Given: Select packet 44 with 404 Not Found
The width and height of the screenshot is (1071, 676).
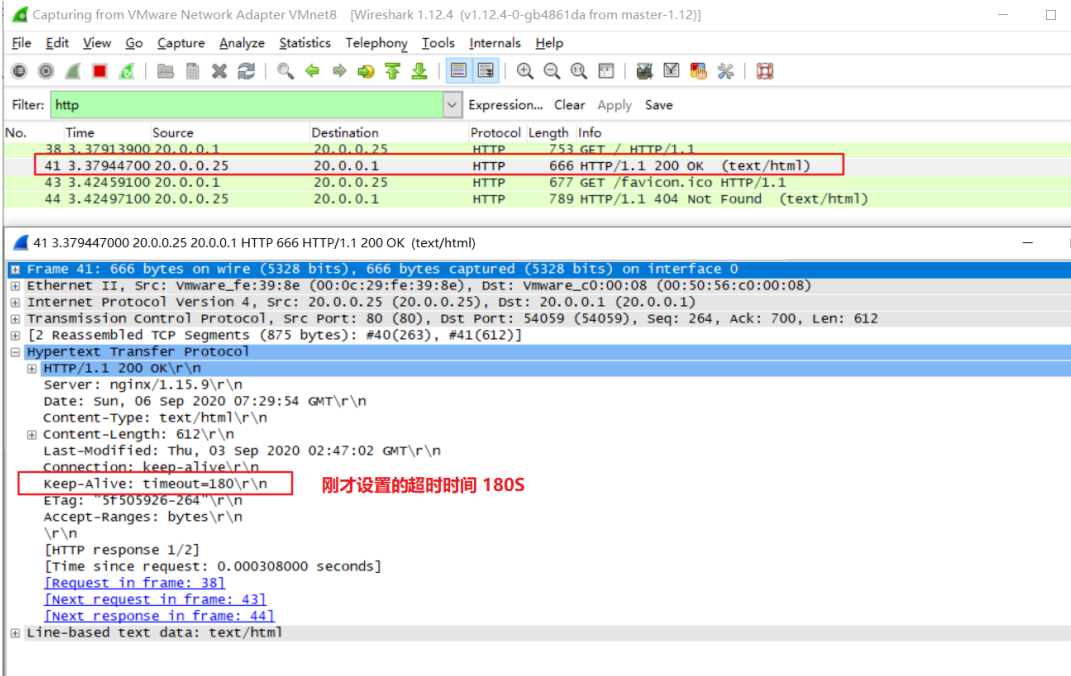Looking at the screenshot, I should click(x=537, y=199).
